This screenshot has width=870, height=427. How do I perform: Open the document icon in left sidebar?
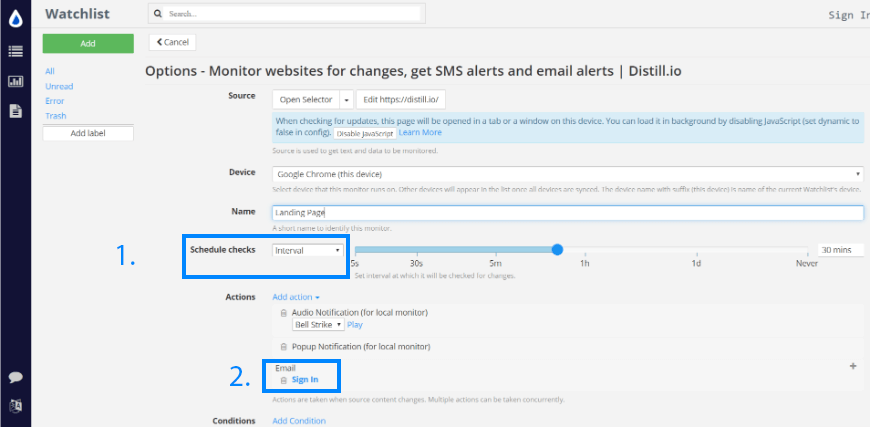coord(15,111)
